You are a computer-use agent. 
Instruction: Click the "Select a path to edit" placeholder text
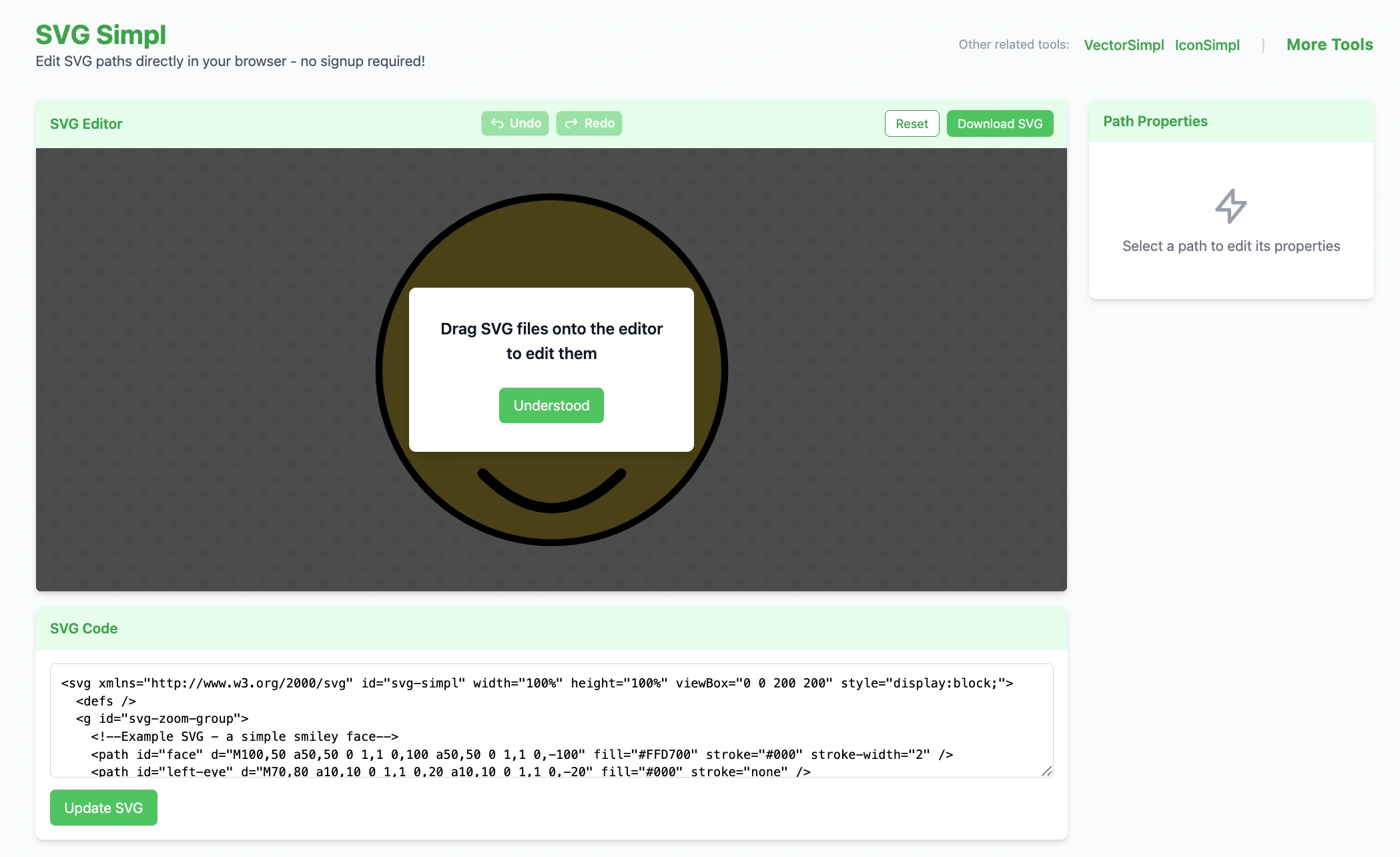[1231, 246]
